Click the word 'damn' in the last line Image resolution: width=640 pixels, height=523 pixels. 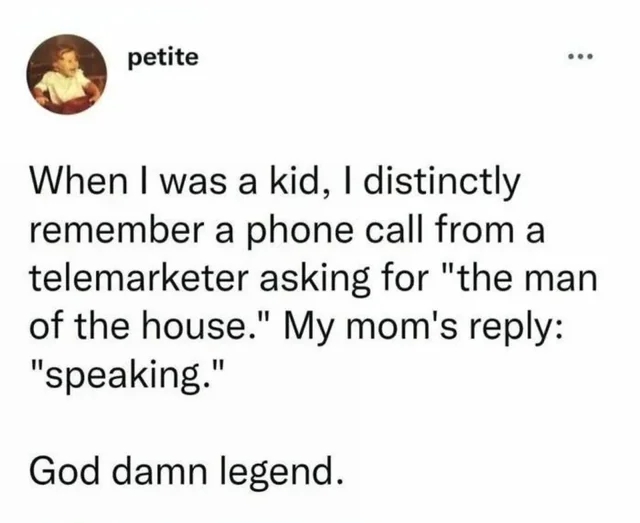[160, 474]
